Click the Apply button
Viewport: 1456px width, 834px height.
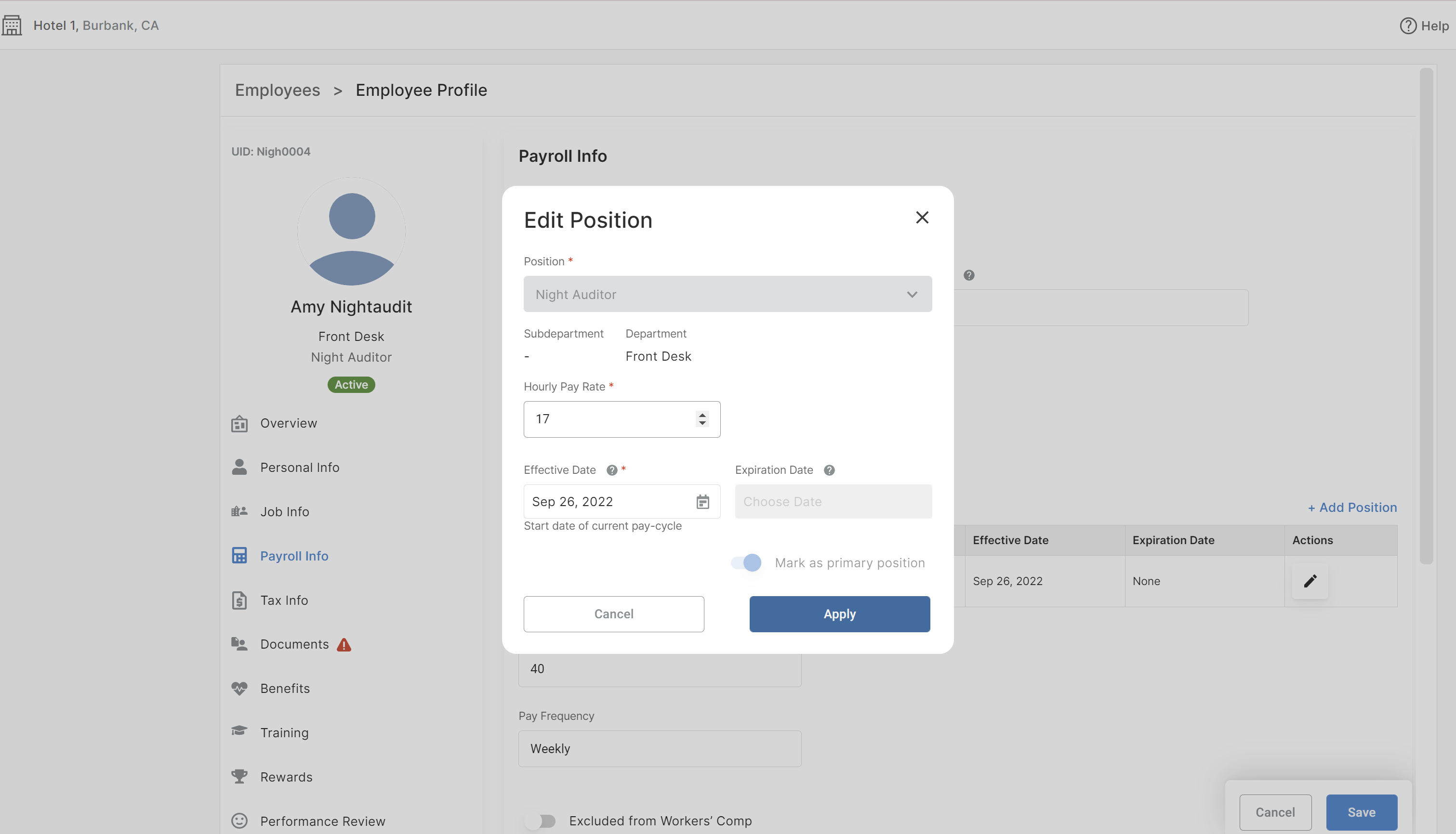pyautogui.click(x=839, y=614)
